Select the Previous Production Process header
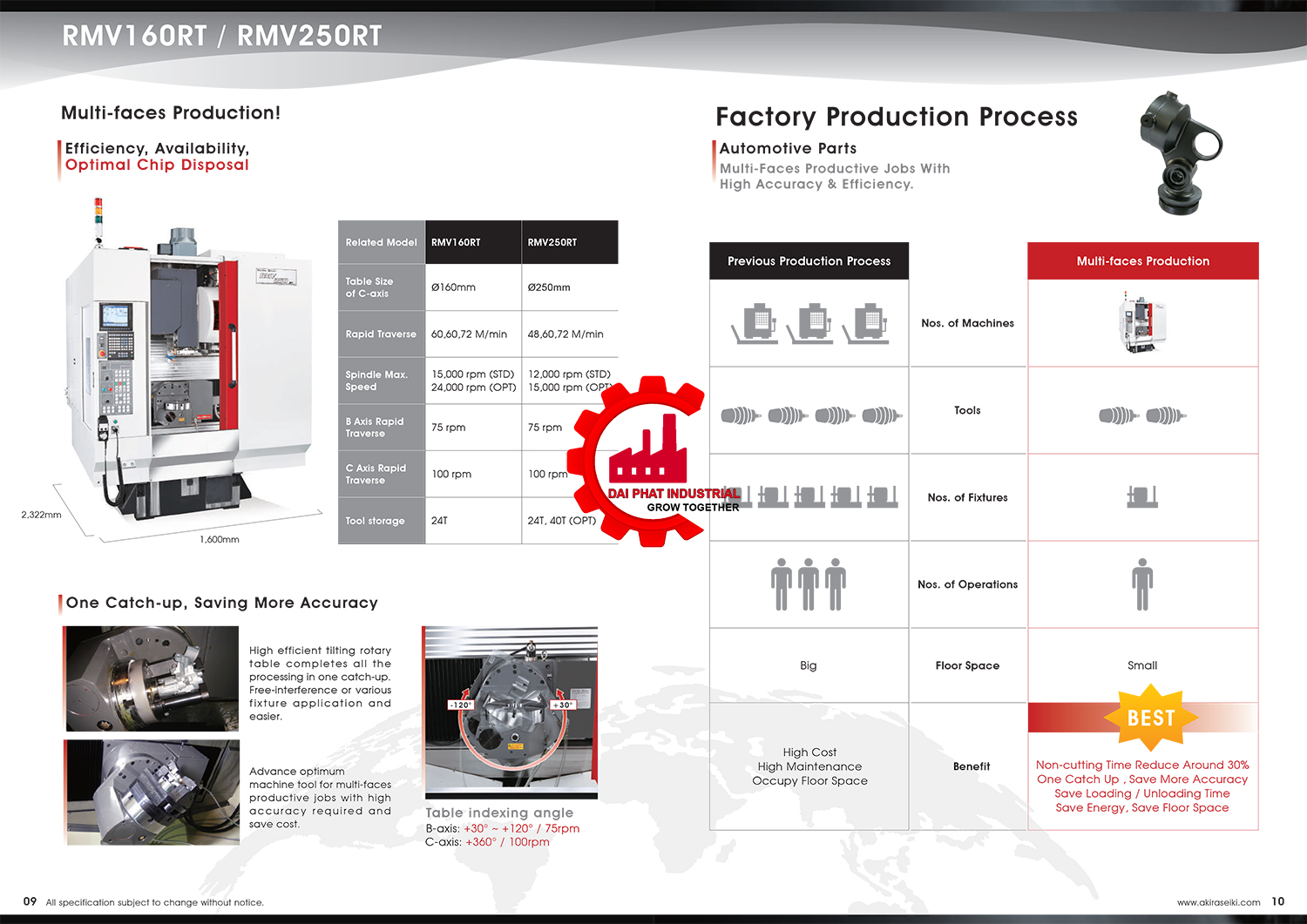 809,261
